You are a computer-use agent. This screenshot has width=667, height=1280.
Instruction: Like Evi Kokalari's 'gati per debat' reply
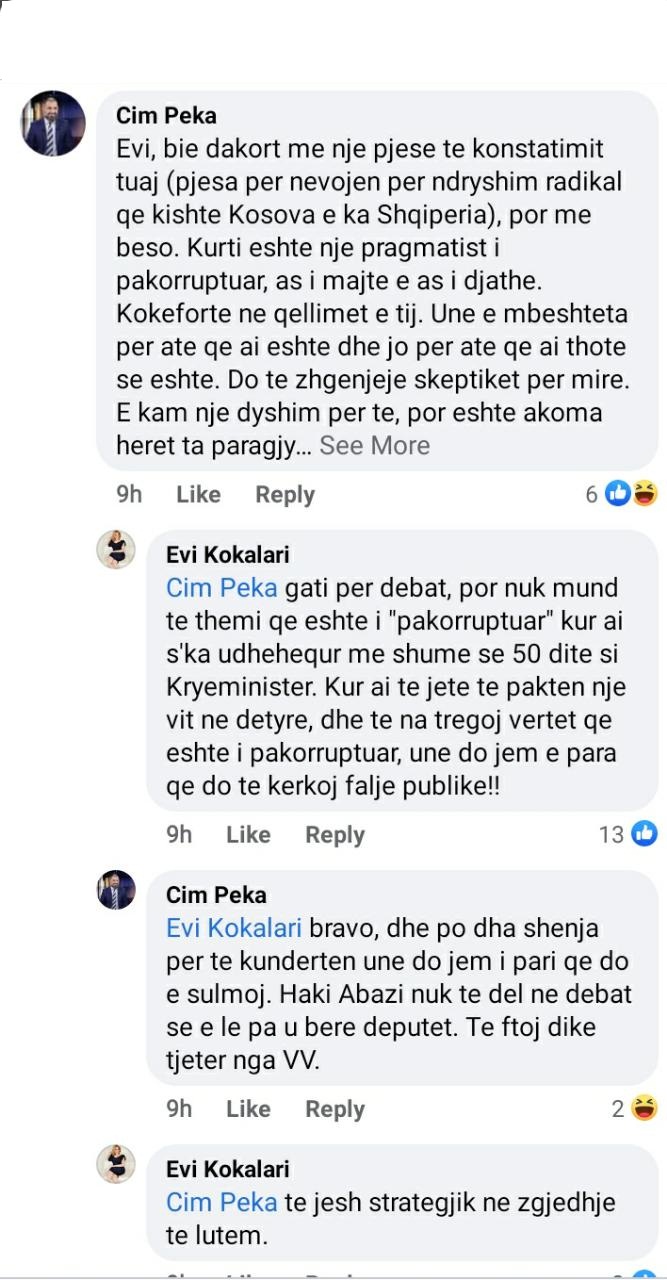click(248, 834)
